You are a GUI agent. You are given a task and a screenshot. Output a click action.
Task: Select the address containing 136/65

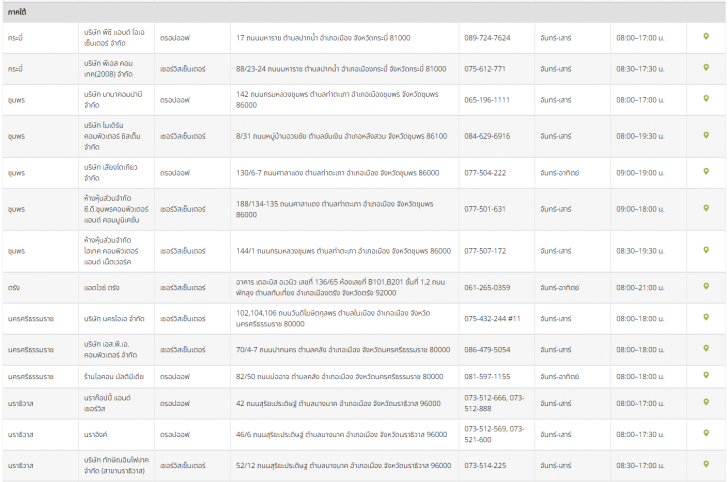coord(340,288)
